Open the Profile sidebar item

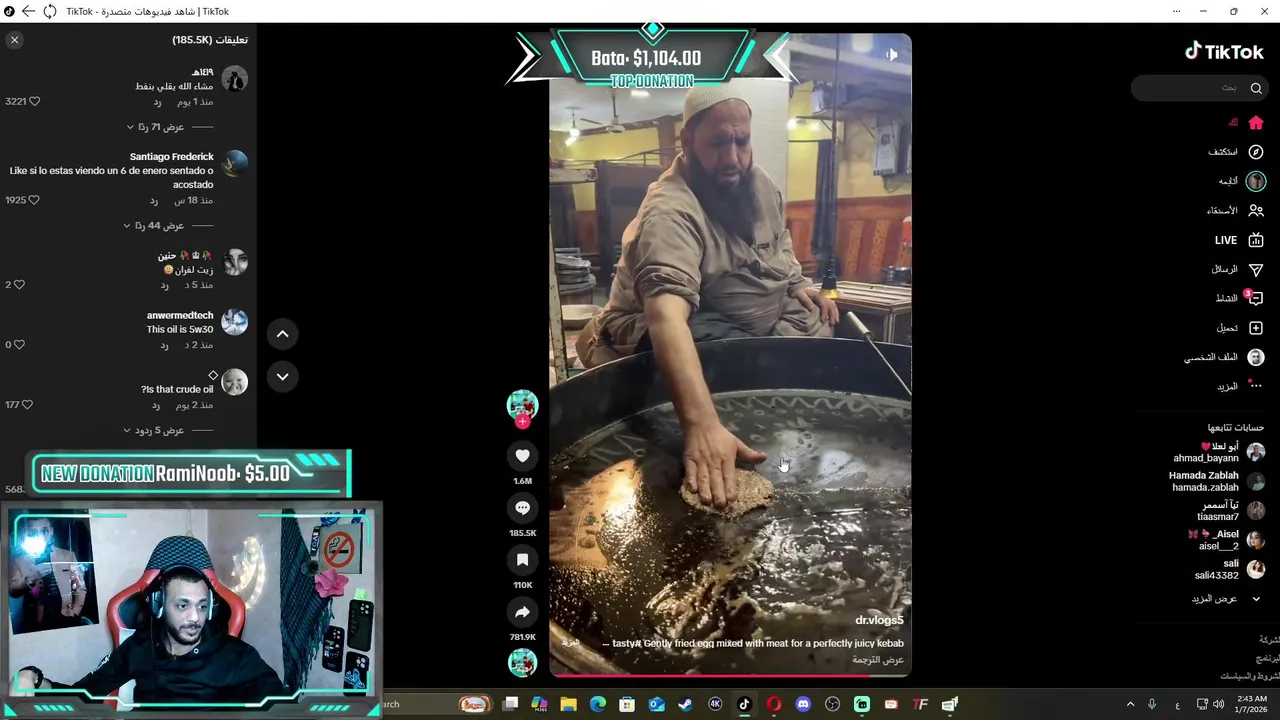[1225, 357]
